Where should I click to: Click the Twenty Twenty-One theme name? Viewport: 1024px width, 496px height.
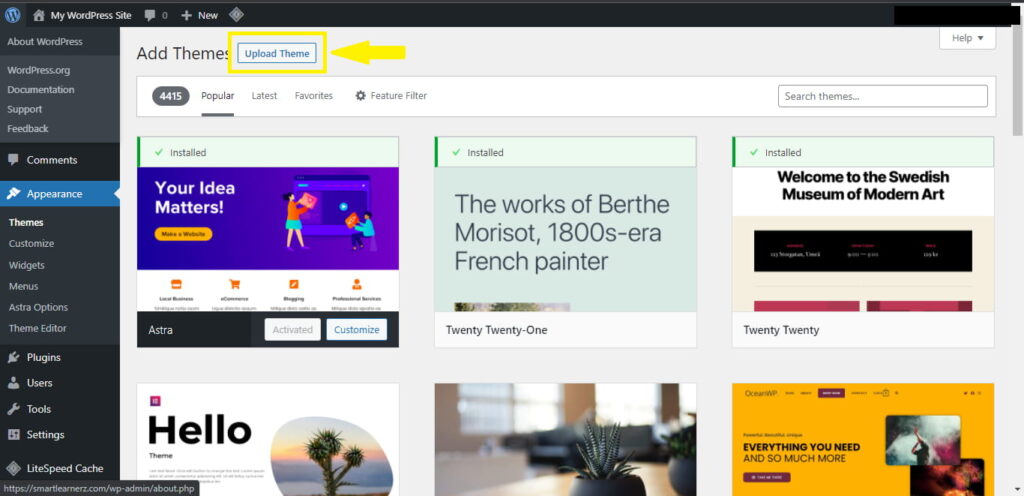pos(496,330)
